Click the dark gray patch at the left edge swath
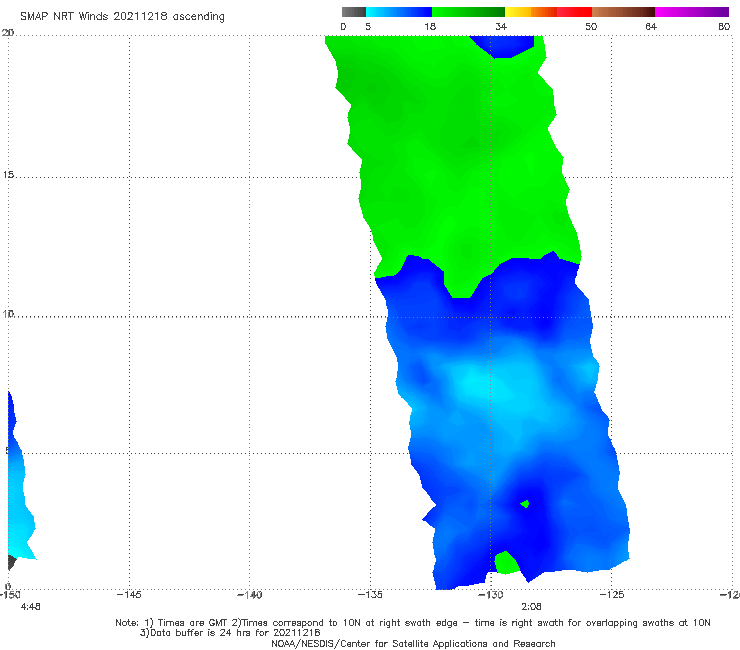Viewport: 740px width, 650px height. coord(12,562)
